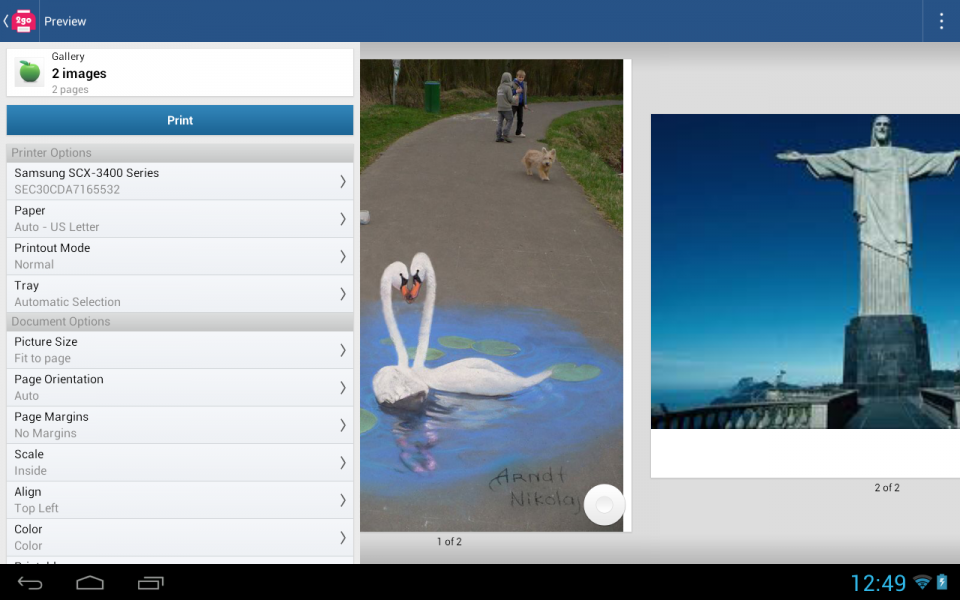The width and height of the screenshot is (960, 600).
Task: Tap the battery status icon
Action: pyautogui.click(x=942, y=583)
